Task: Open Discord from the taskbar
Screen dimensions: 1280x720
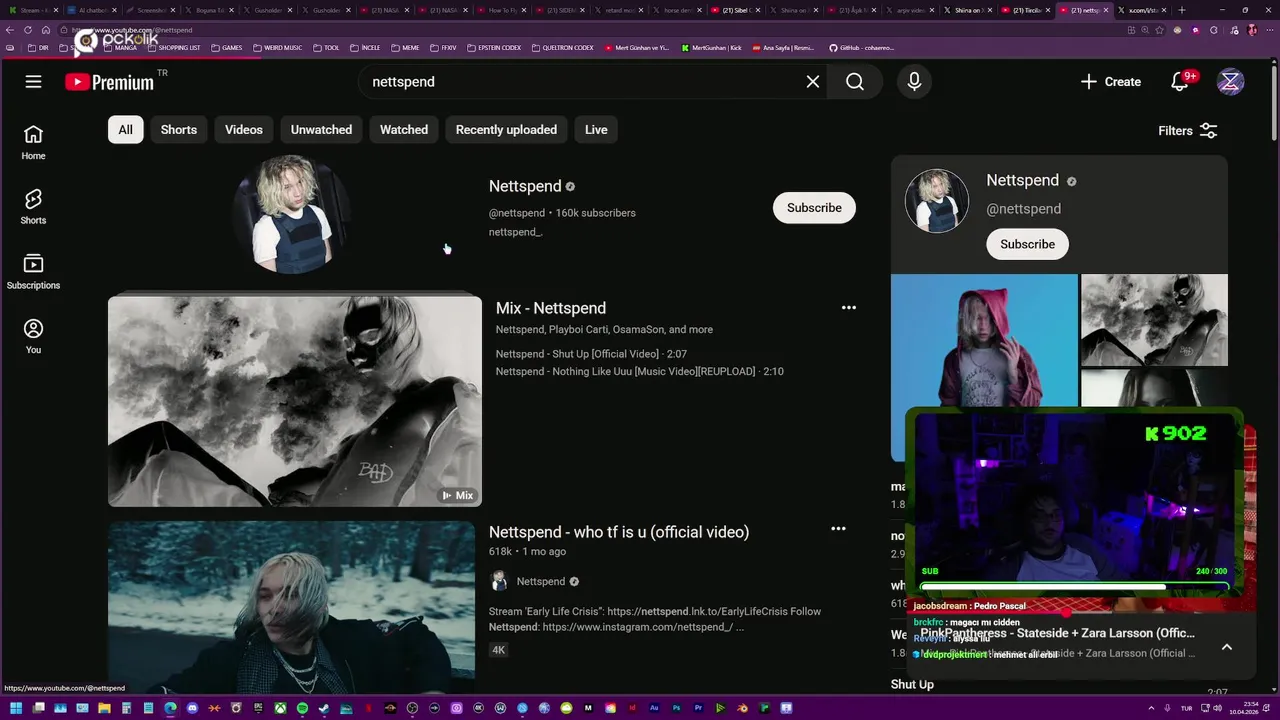Action: 192,708
